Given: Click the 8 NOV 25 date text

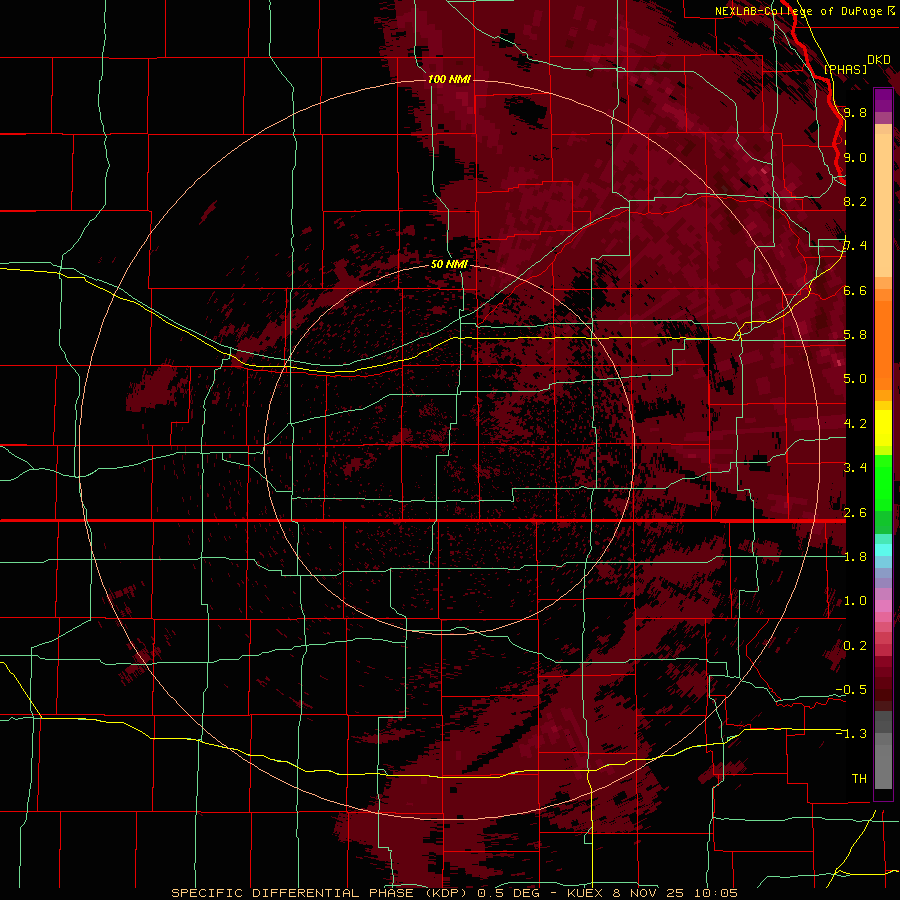Looking at the screenshot, I should click(651, 893).
